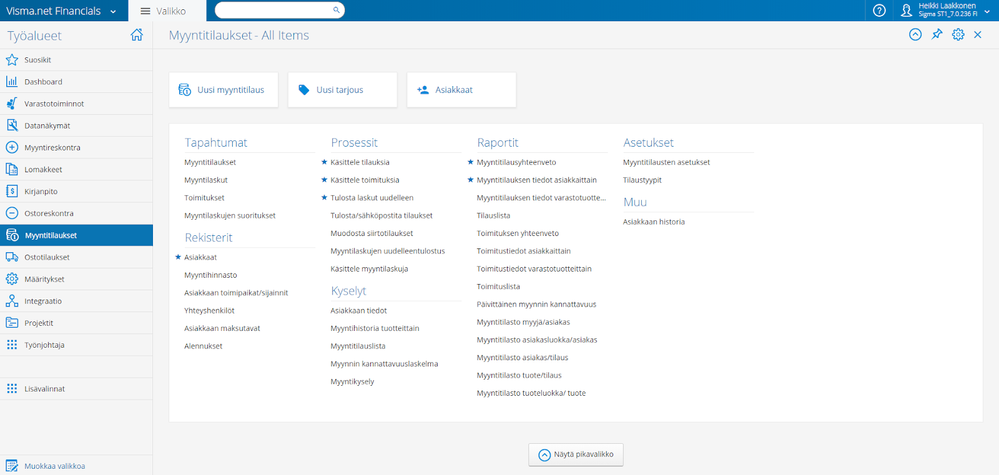999x475 pixels.
Task: Open Myyntitilausten asetukset link
Action: click(x=666, y=162)
